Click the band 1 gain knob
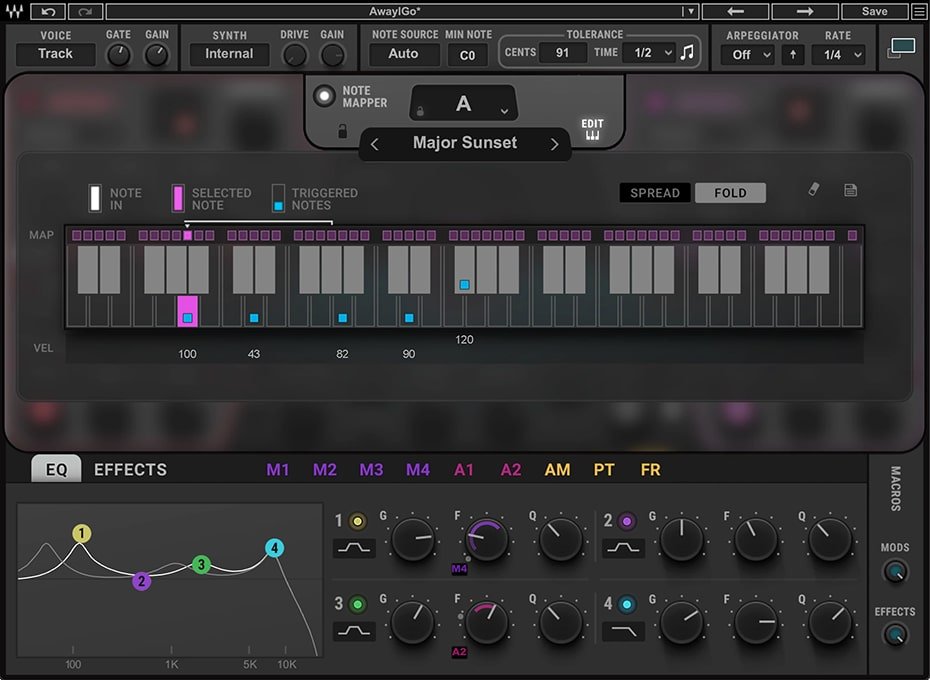Screen dimensions: 930x680 click(411, 539)
